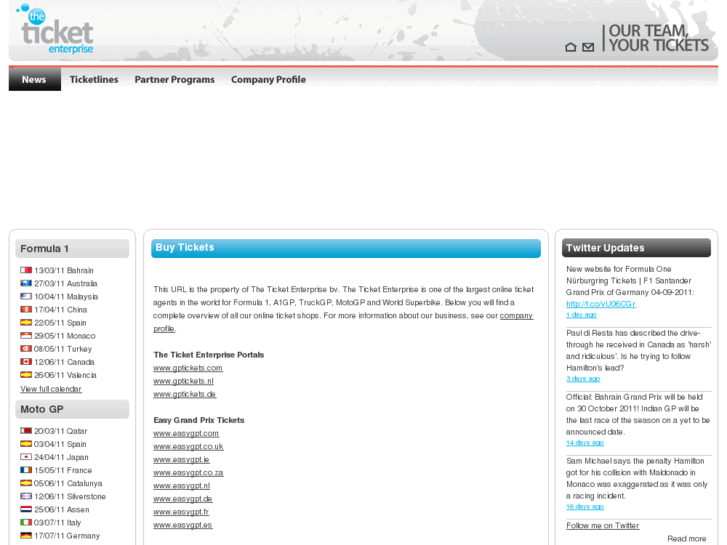Image resolution: width=727 pixels, height=545 pixels.
Task: Click the Moto GP section header
Action: 72,409
